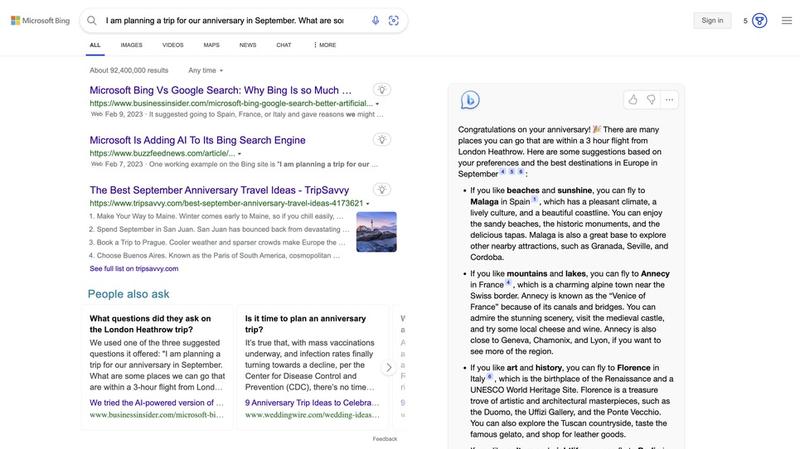Screen dimensions: 800x449
Task: Click citation 4 after Annecy in France
Action: pyautogui.click(x=508, y=282)
